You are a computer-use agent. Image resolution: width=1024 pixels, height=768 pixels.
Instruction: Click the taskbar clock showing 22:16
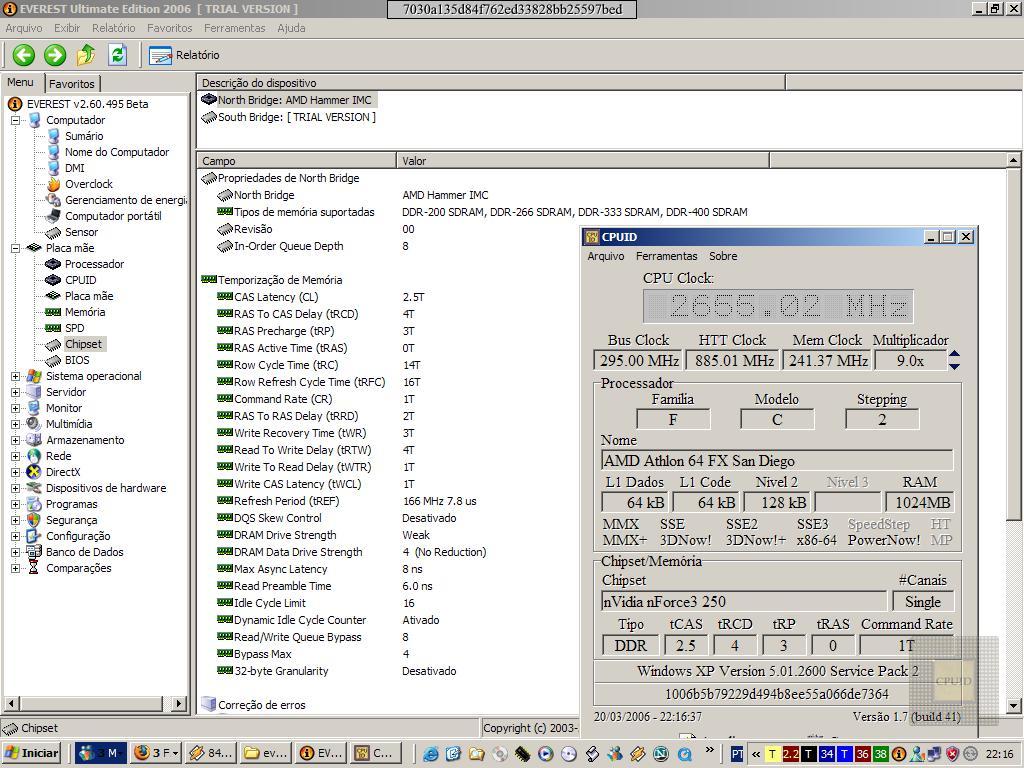click(1000, 754)
